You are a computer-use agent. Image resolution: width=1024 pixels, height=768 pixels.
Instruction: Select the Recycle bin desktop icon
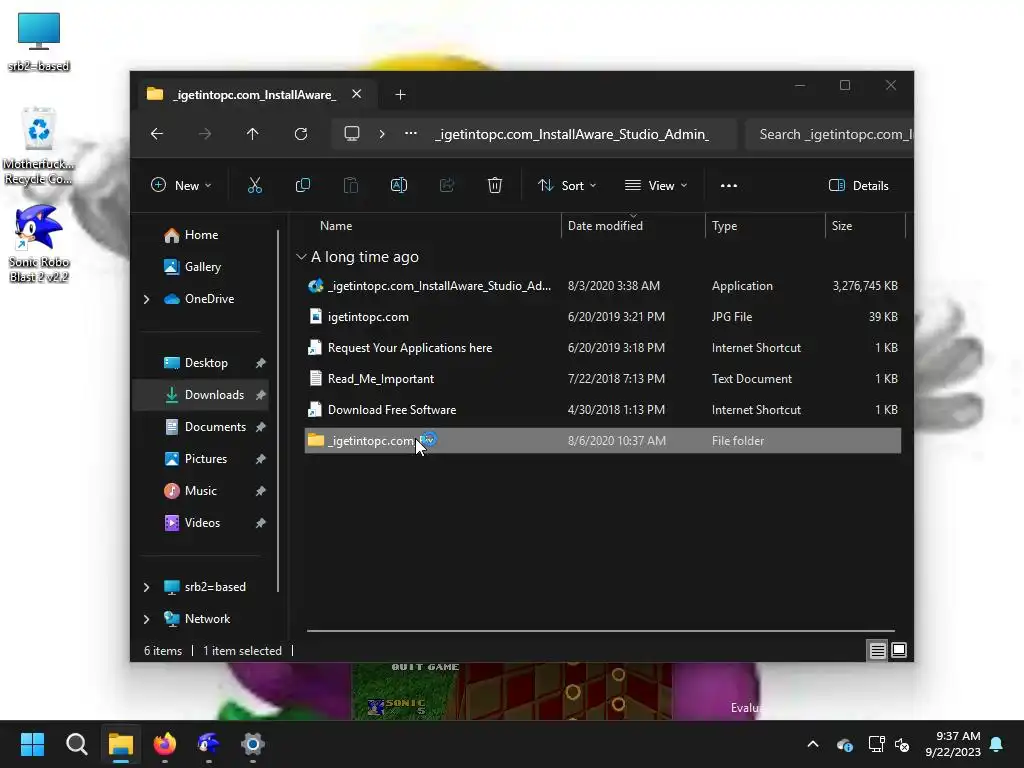click(x=39, y=146)
